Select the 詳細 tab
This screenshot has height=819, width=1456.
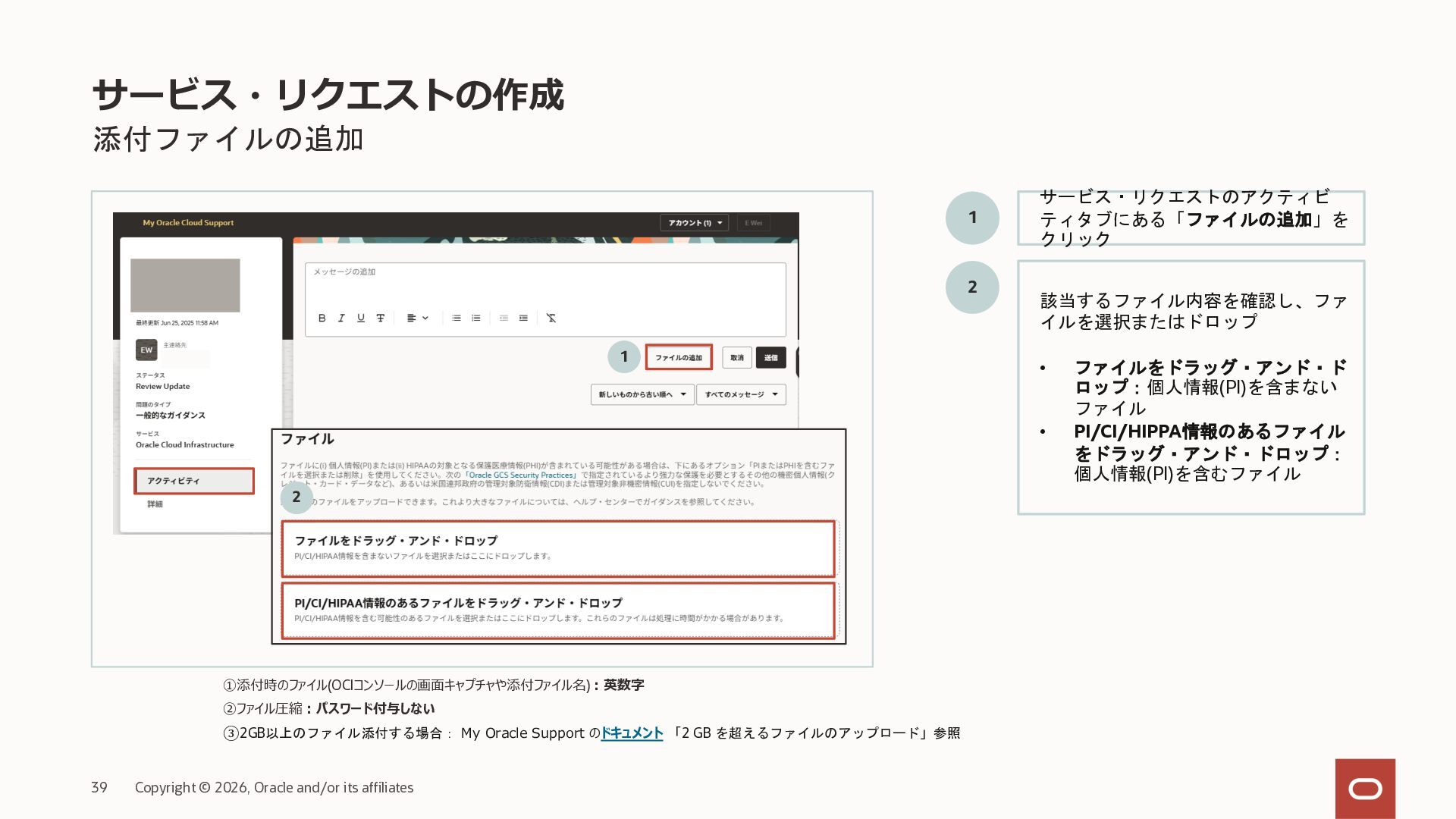click(x=155, y=504)
